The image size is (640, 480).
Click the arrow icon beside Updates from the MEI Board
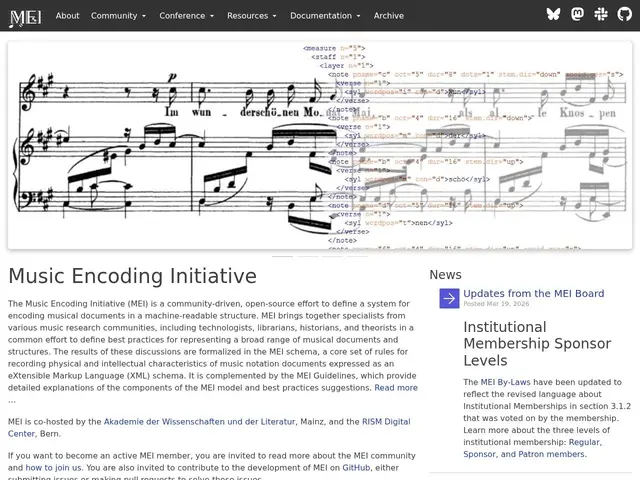pos(449,298)
